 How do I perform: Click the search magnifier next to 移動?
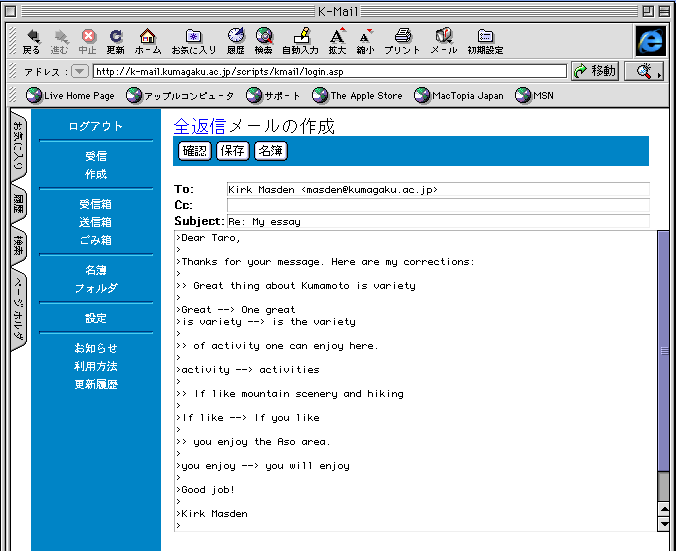[x=645, y=71]
